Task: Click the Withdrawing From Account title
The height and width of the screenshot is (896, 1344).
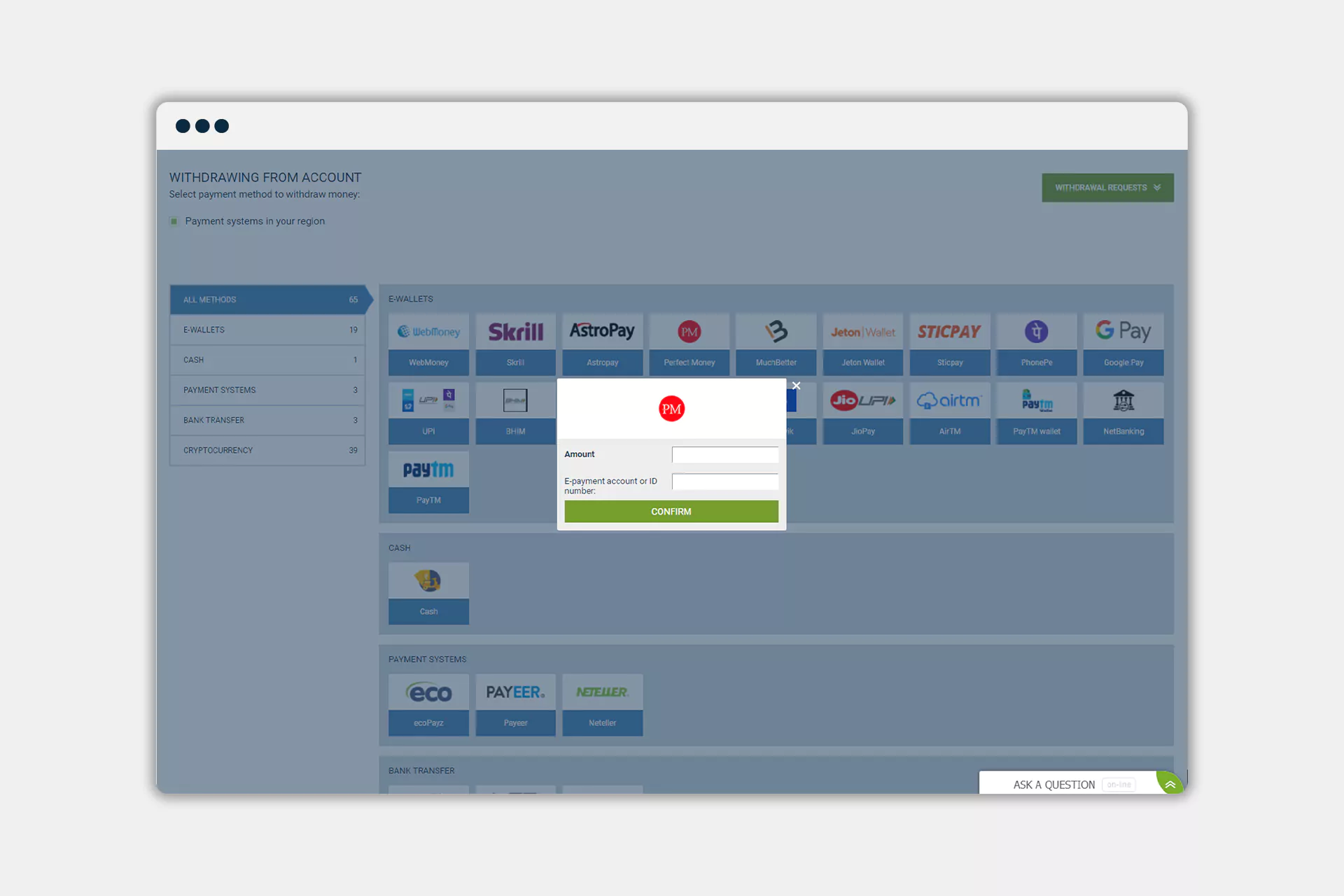Action: click(x=265, y=178)
